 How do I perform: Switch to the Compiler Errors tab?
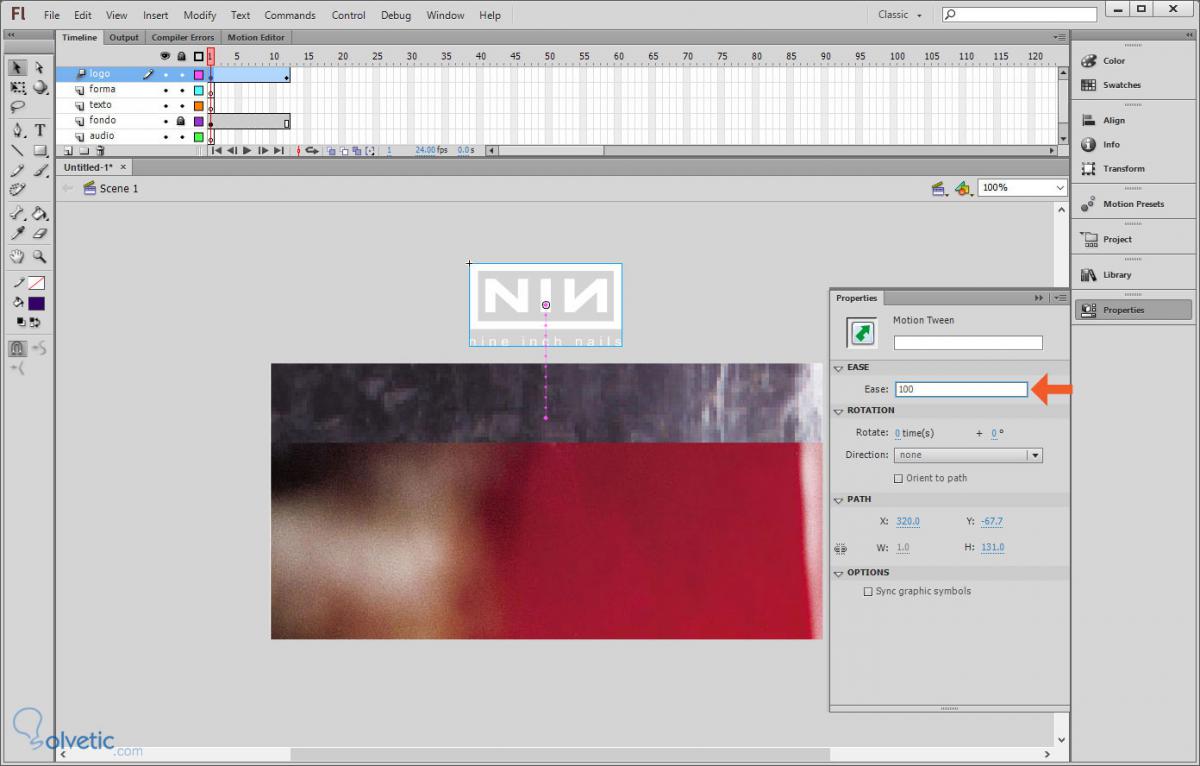click(x=183, y=37)
